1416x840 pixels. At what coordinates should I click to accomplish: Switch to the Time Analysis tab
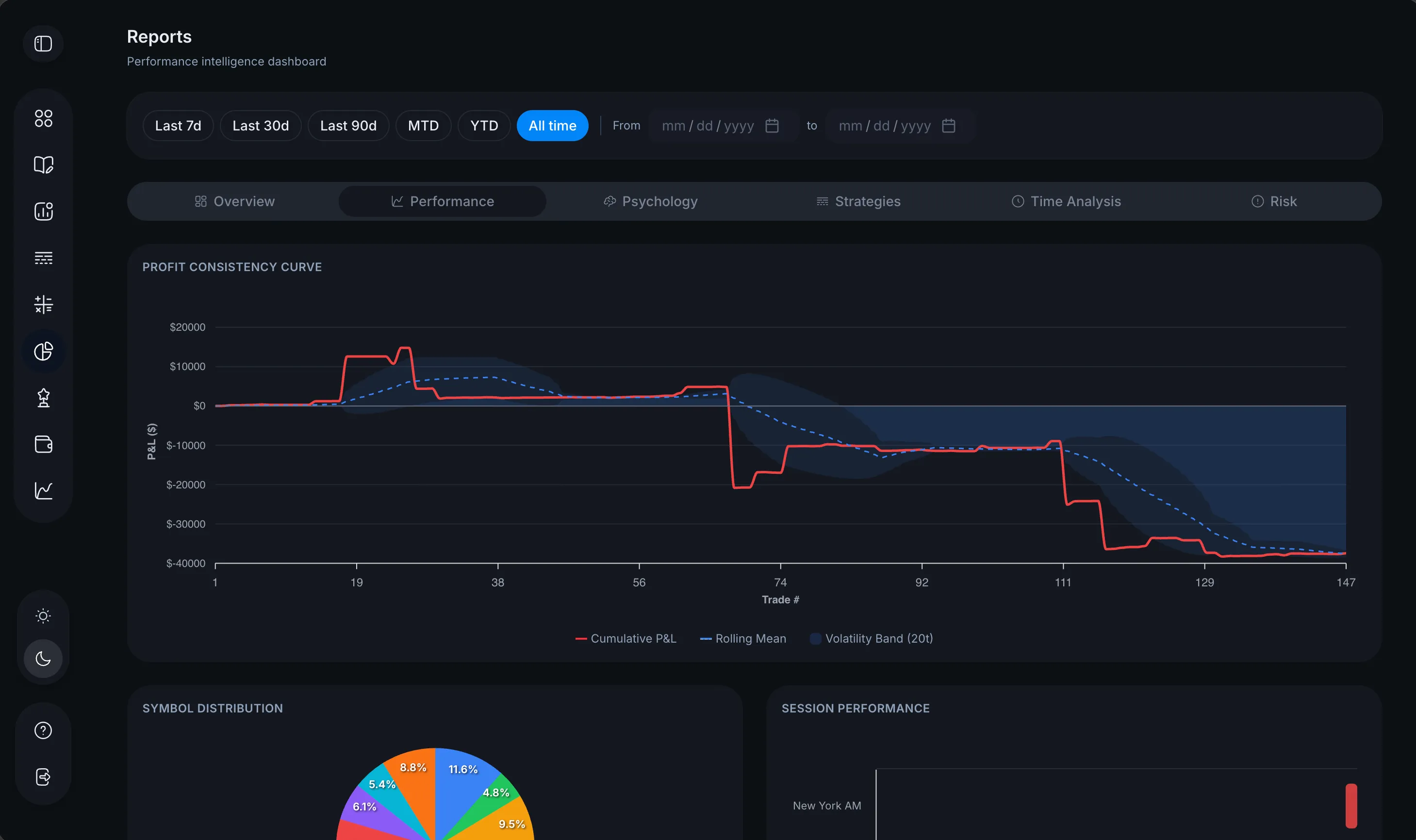click(x=1066, y=201)
